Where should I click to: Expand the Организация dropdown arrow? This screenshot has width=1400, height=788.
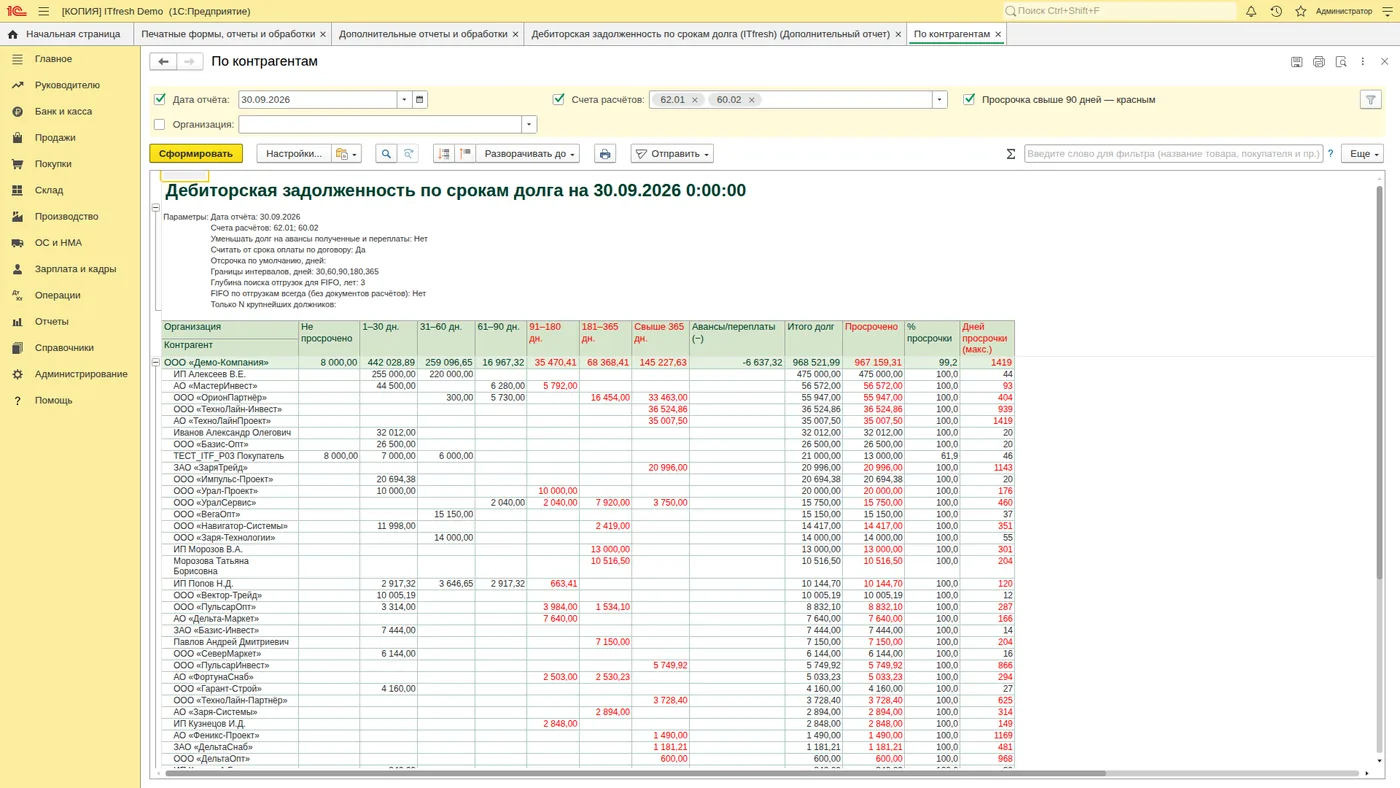(529, 125)
